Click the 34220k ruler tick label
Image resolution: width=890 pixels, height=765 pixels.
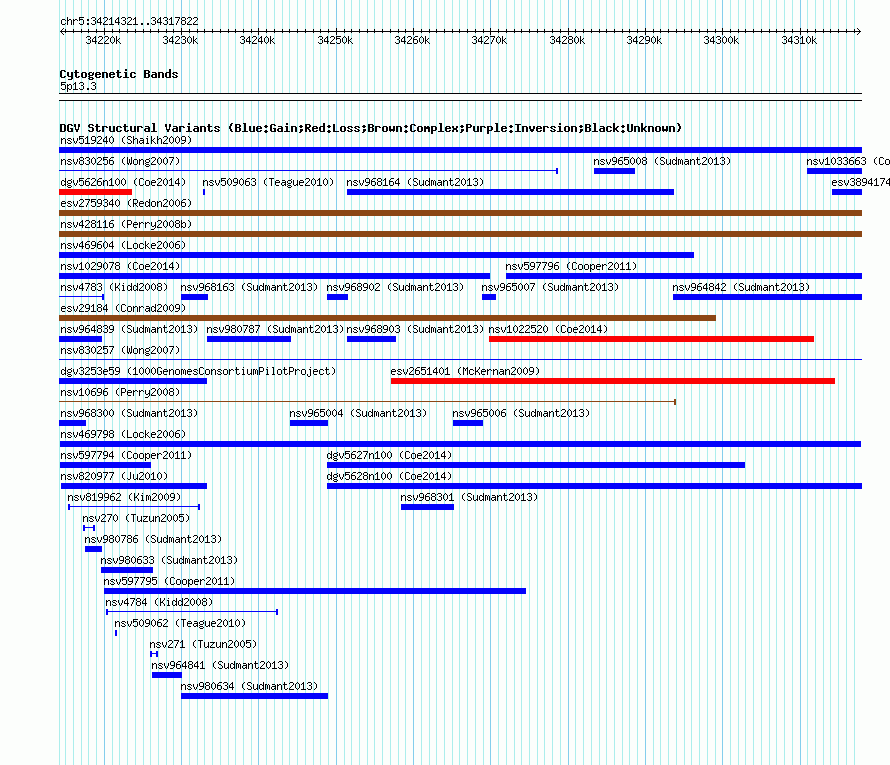coord(103,40)
